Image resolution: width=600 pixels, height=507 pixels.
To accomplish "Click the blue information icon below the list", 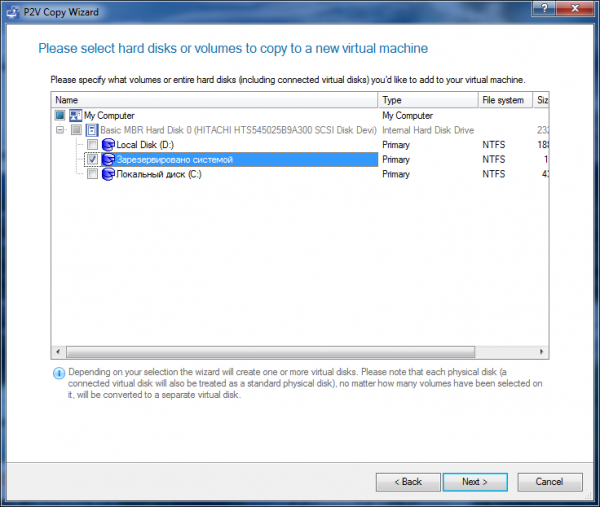I will [59, 373].
